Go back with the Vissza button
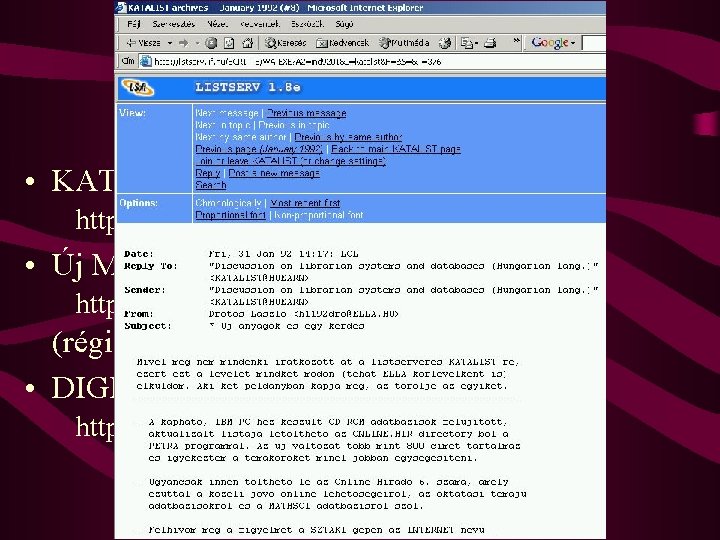720x540 pixels. click(143, 43)
